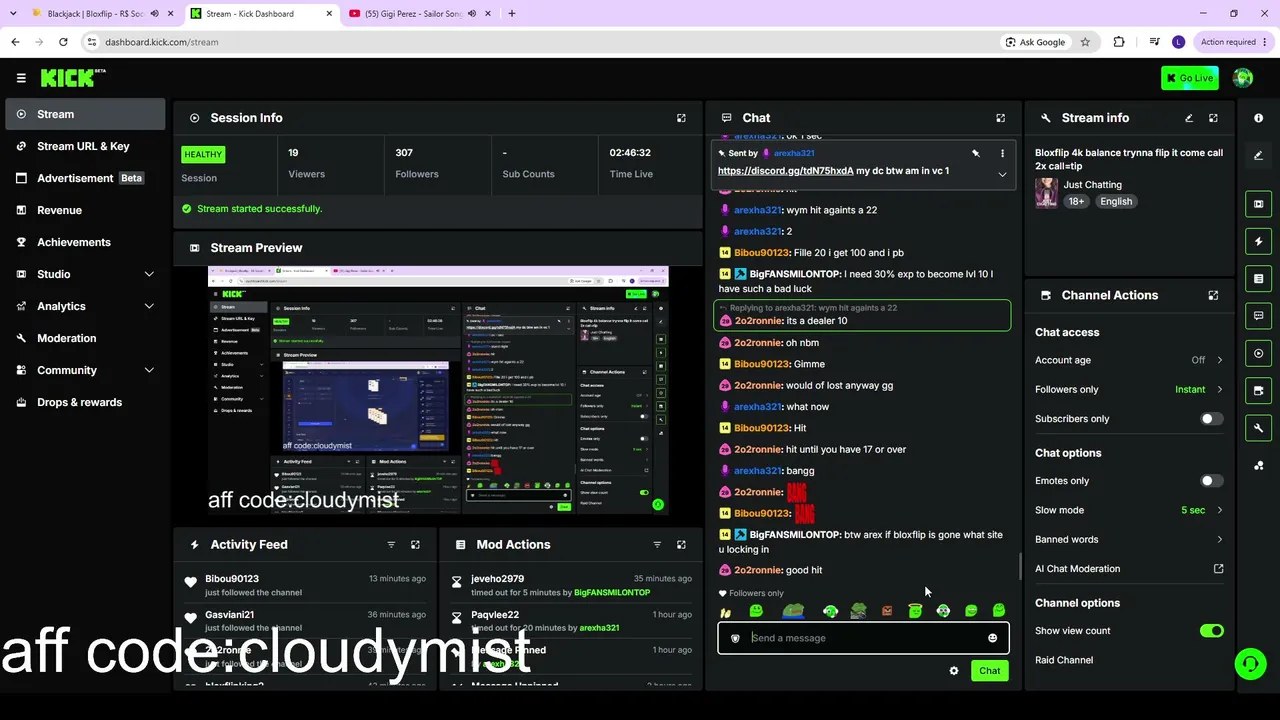Toggle activity feed lightning icon in right rail
Viewport: 1280px width, 720px height.
click(1259, 241)
